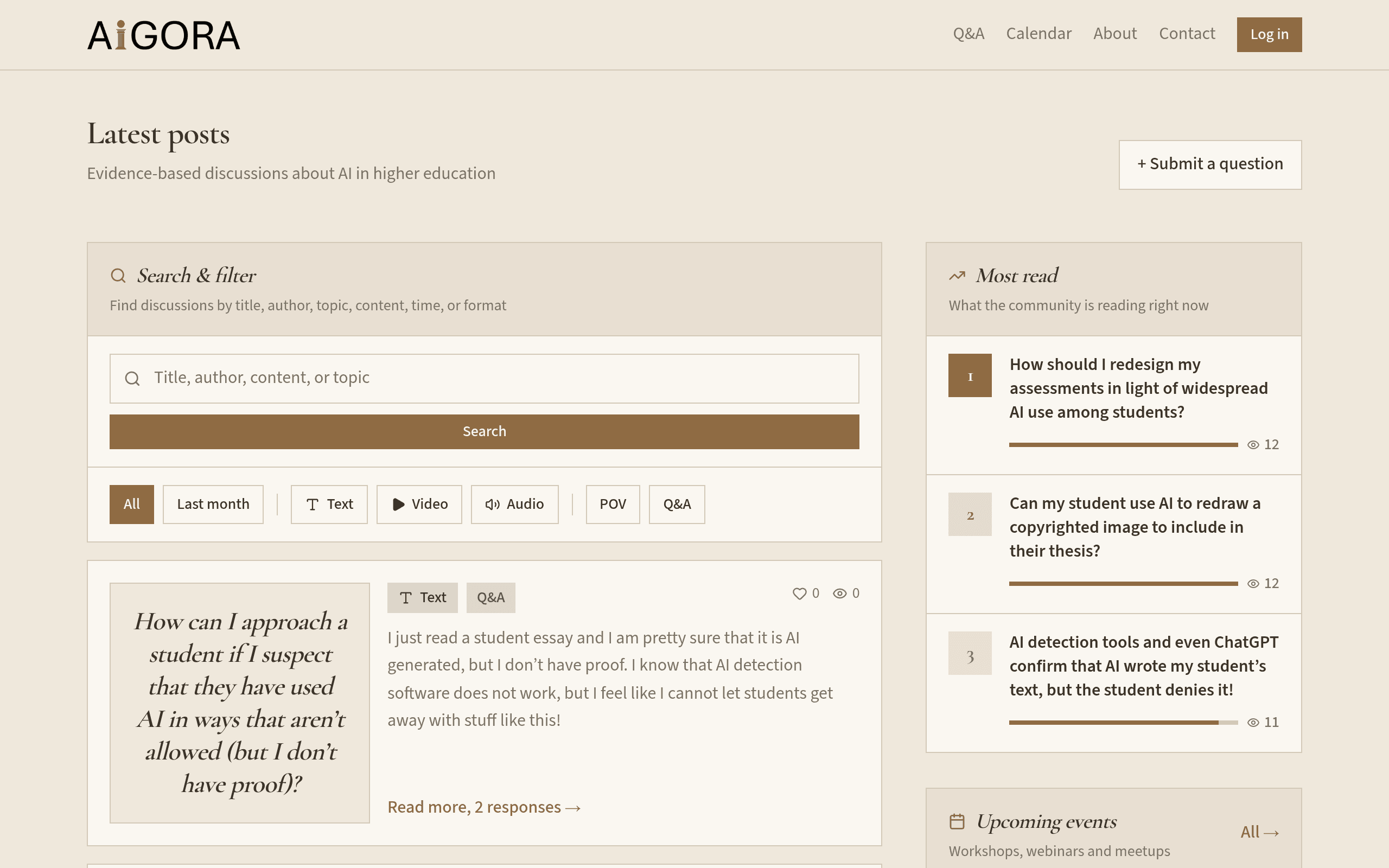1389x868 pixels.
Task: Select the All filter
Action: coord(131,504)
